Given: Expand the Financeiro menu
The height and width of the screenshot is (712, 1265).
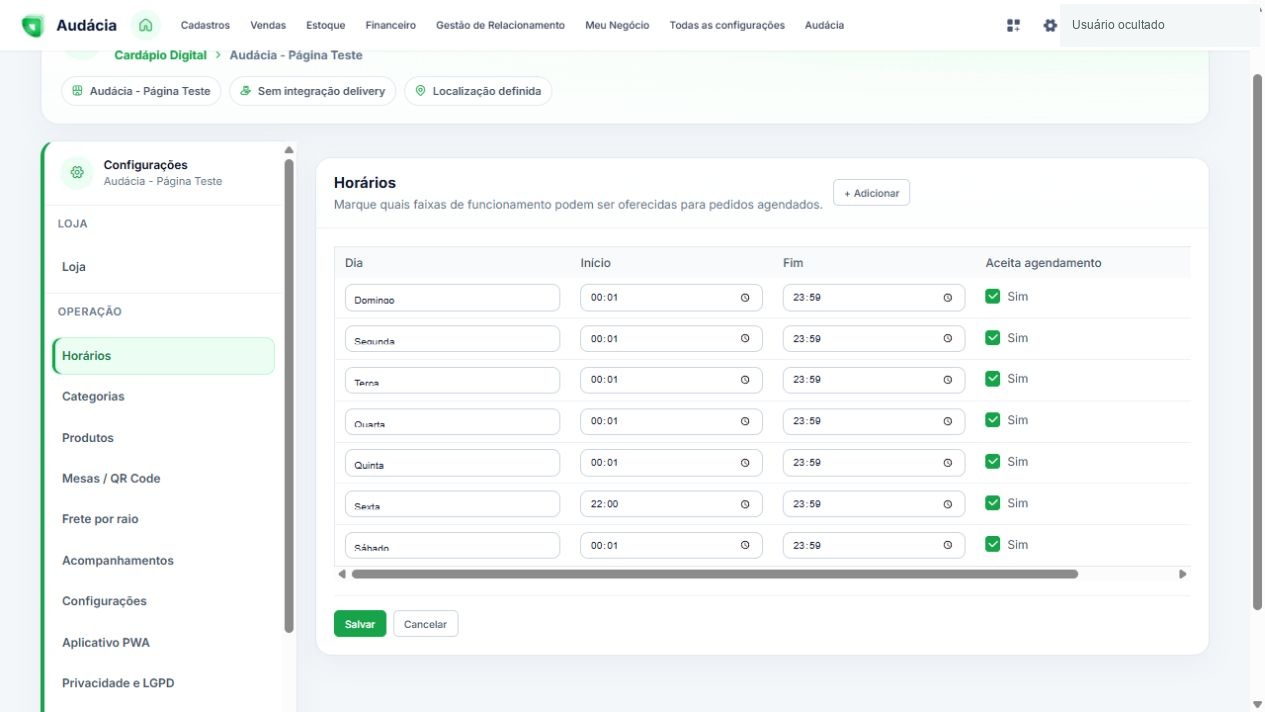Looking at the screenshot, I should (391, 25).
